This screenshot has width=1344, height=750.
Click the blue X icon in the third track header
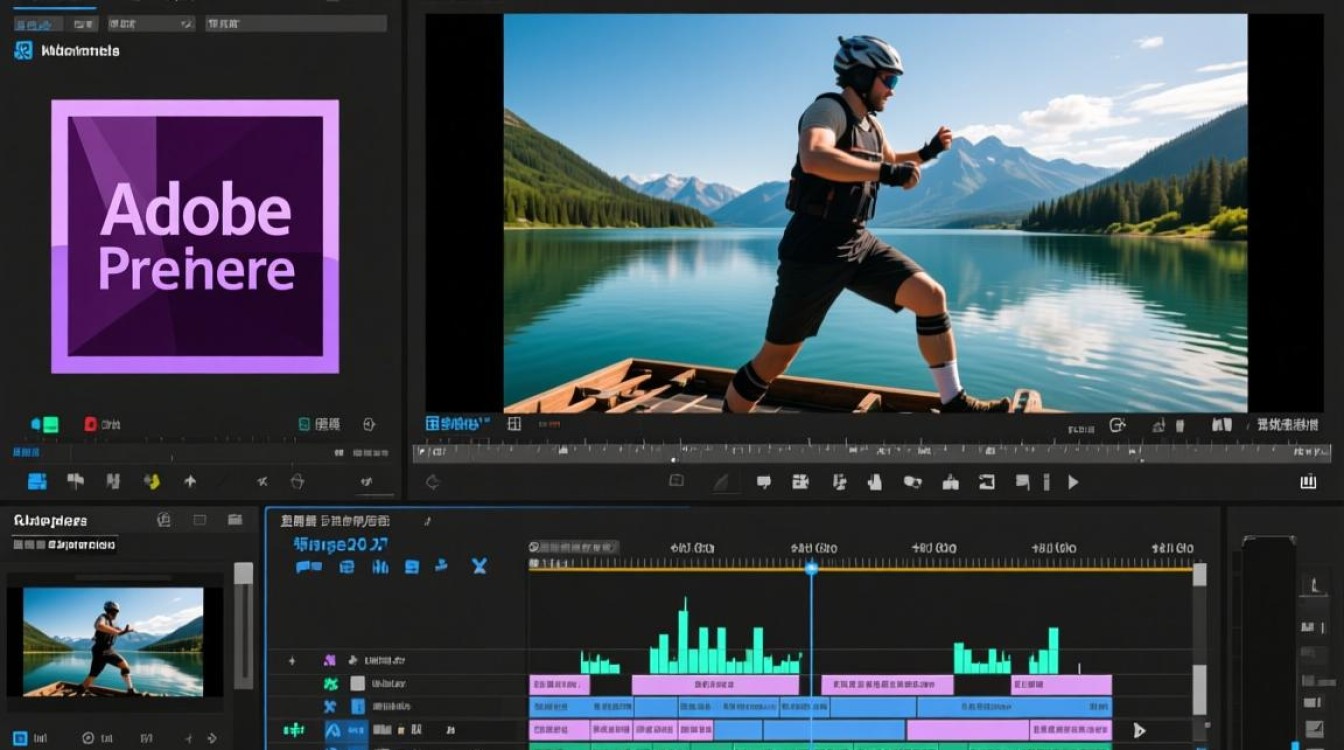331,706
